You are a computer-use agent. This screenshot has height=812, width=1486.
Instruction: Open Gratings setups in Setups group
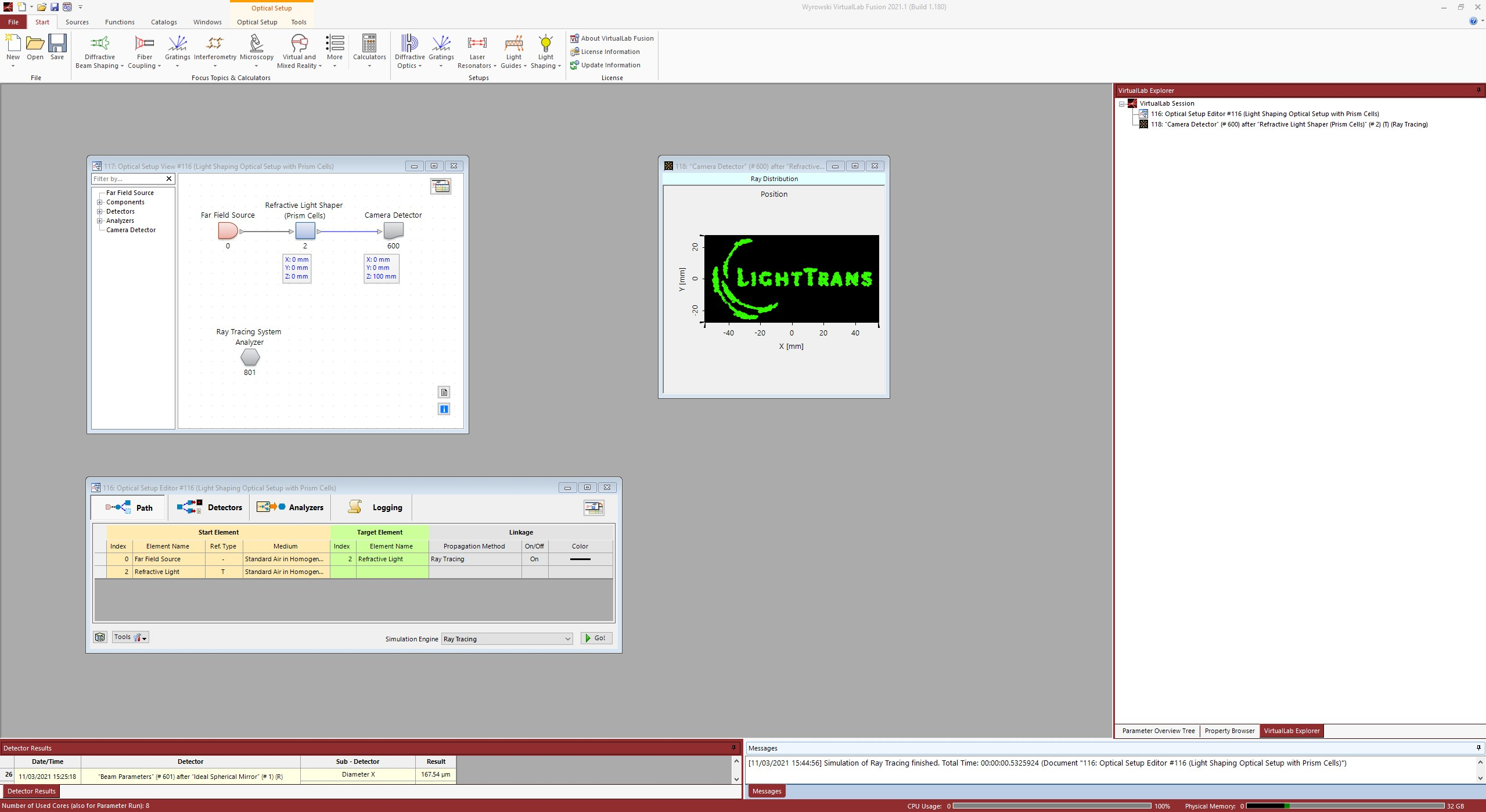[x=441, y=51]
